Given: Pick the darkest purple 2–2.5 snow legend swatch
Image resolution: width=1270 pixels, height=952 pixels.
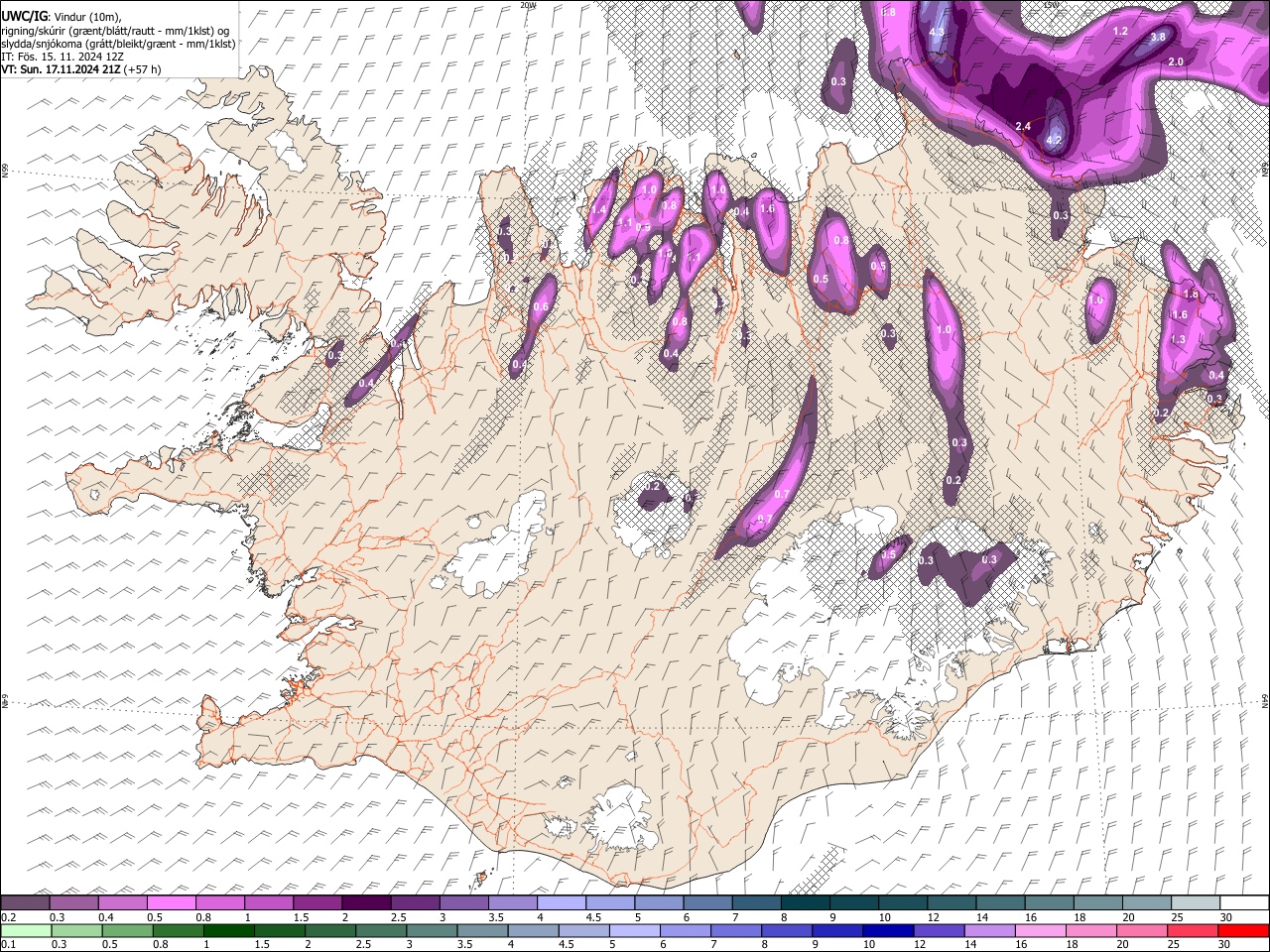Looking at the screenshot, I should 366,903.
